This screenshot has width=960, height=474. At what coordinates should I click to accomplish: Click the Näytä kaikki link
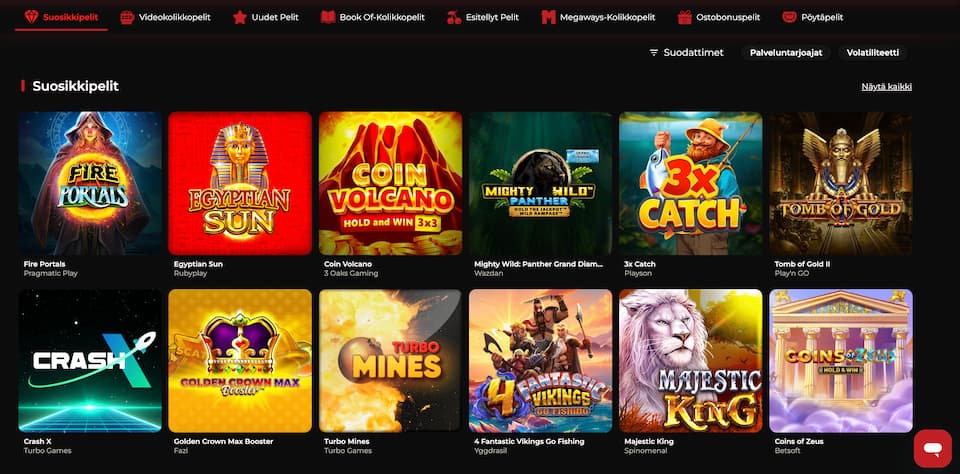[887, 86]
